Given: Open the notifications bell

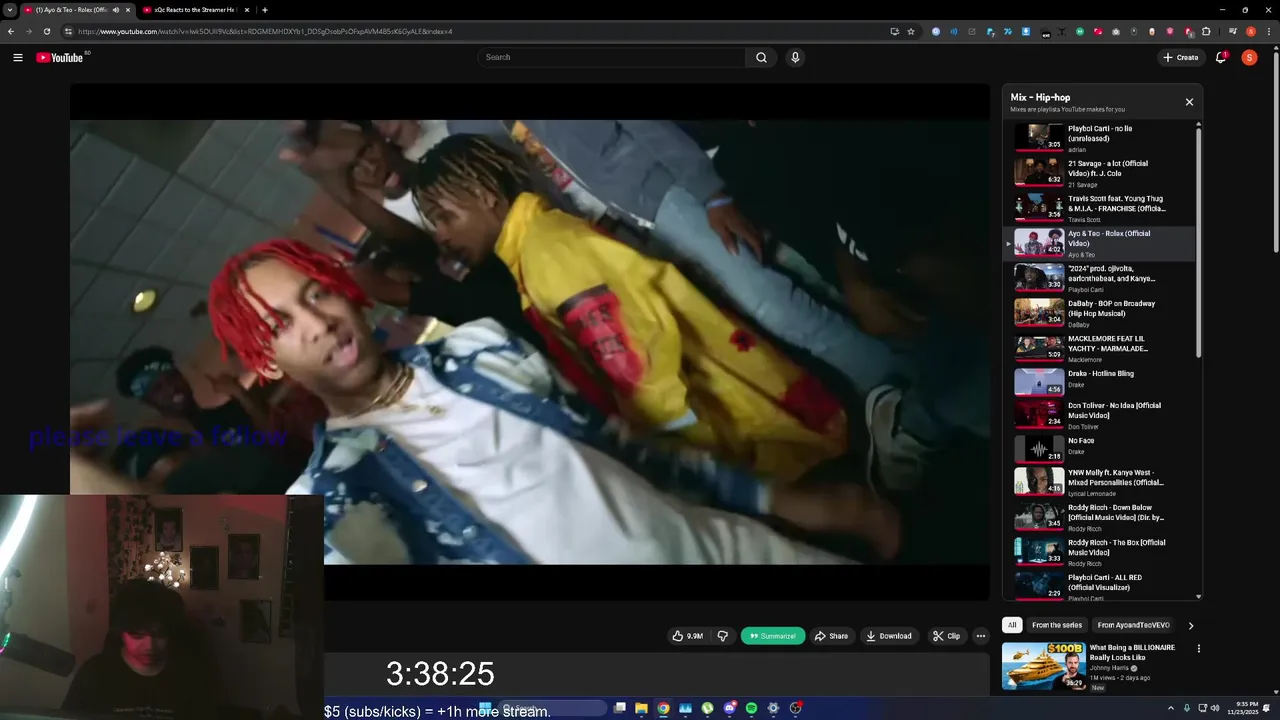Looking at the screenshot, I should point(1221,57).
